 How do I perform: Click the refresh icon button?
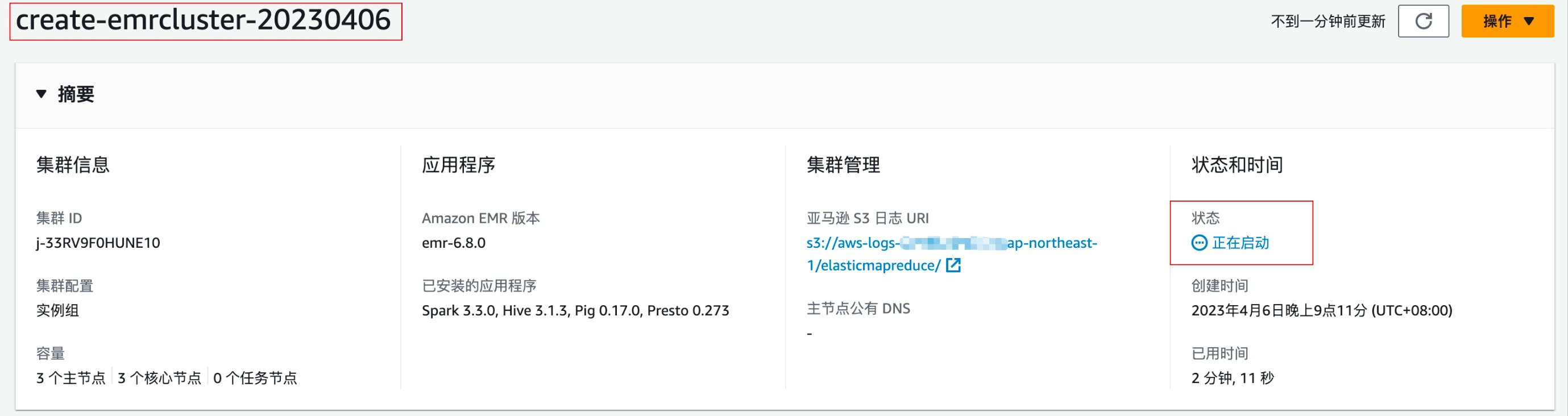coord(1423,21)
